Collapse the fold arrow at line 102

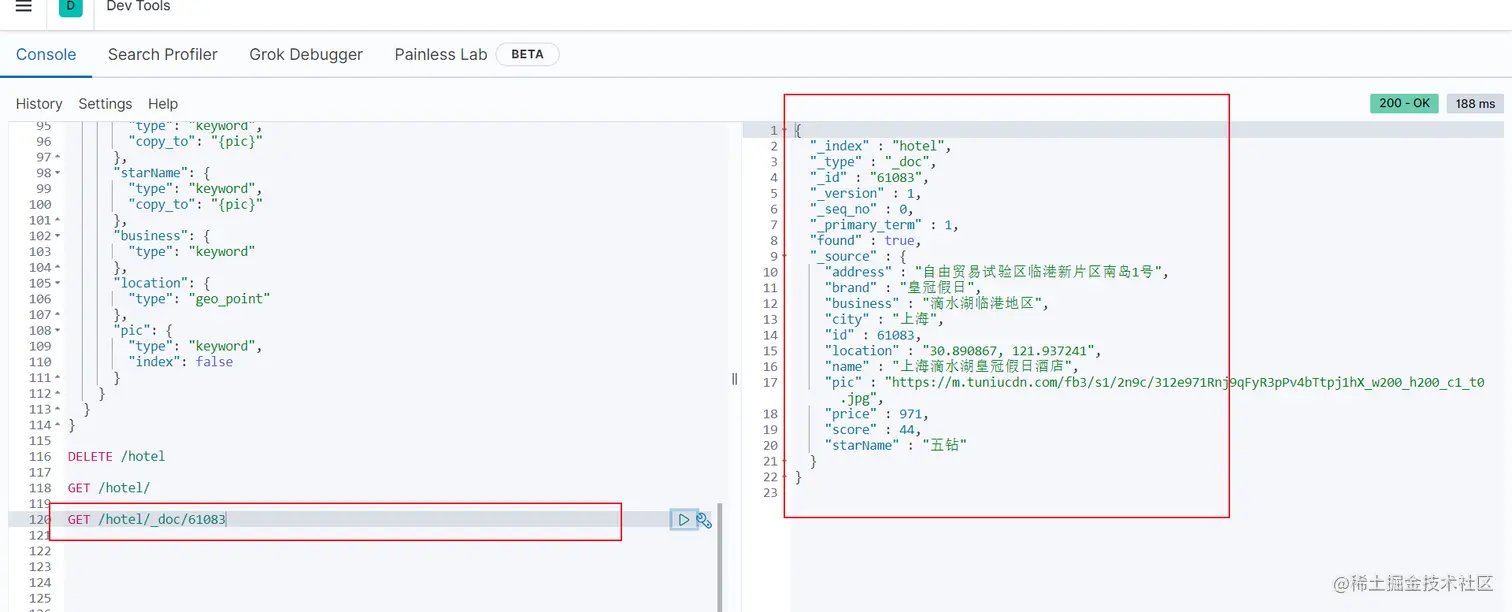pyautogui.click(x=57, y=236)
